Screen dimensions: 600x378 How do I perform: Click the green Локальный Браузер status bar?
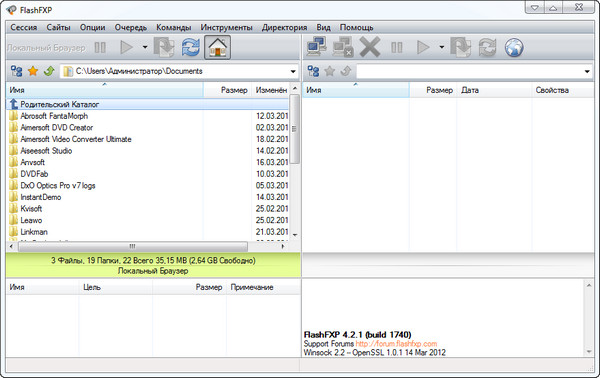coord(153,265)
